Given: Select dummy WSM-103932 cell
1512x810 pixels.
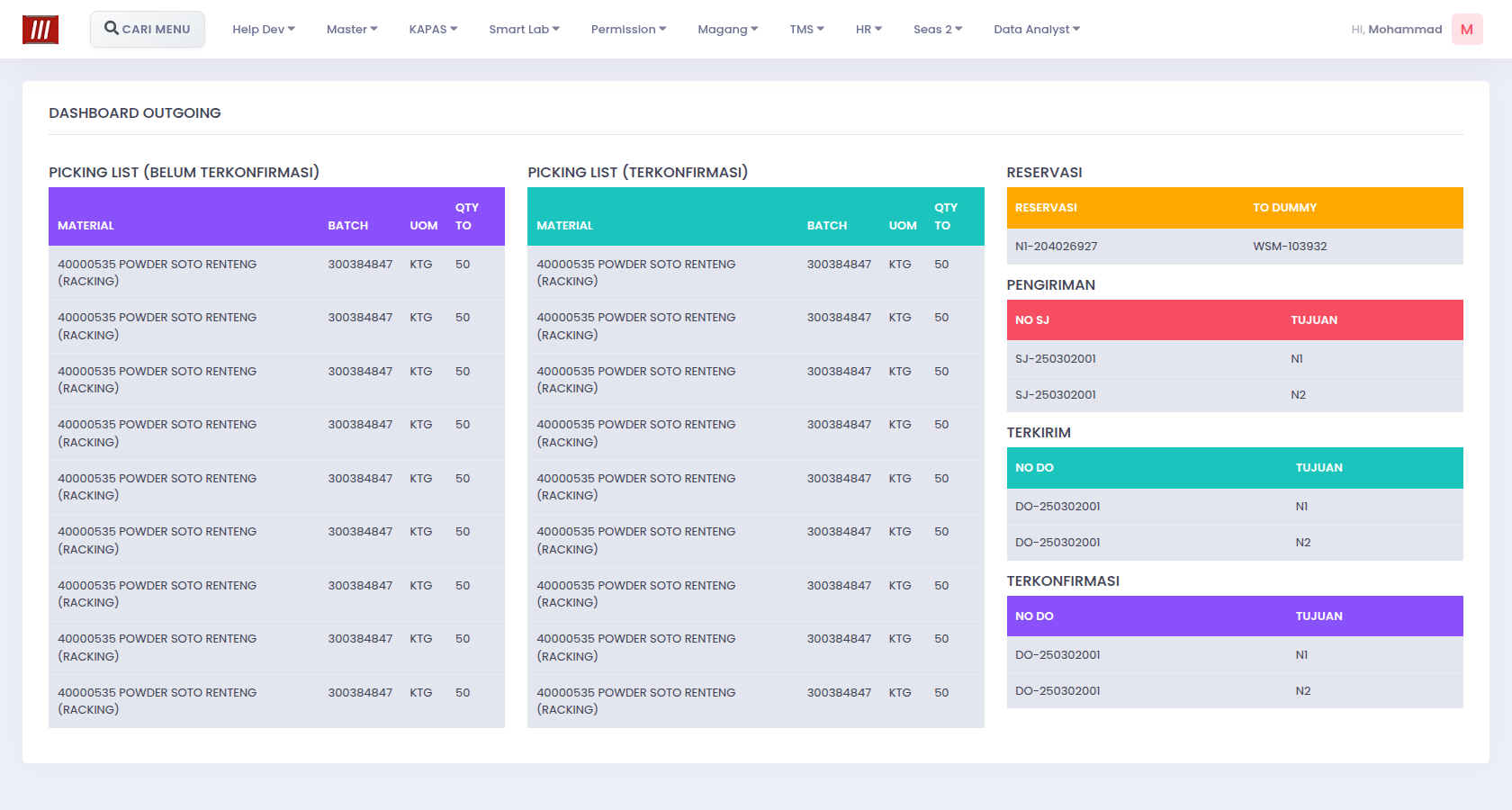Looking at the screenshot, I should pos(1290,247).
